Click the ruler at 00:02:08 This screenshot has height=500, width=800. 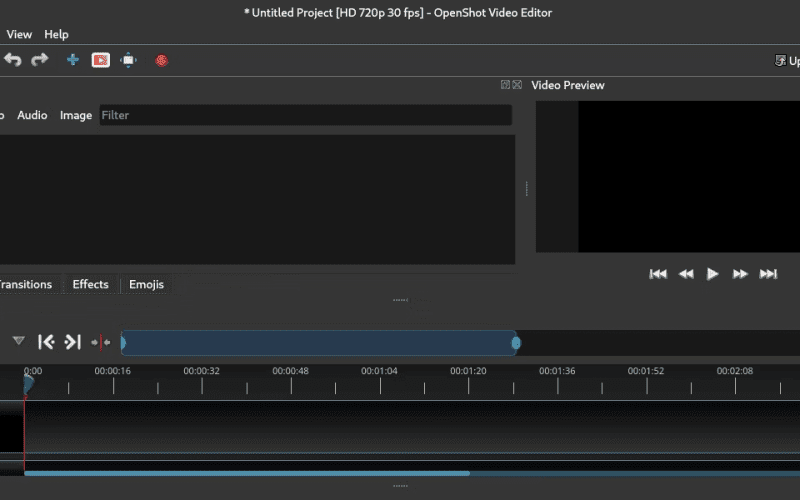coord(735,371)
